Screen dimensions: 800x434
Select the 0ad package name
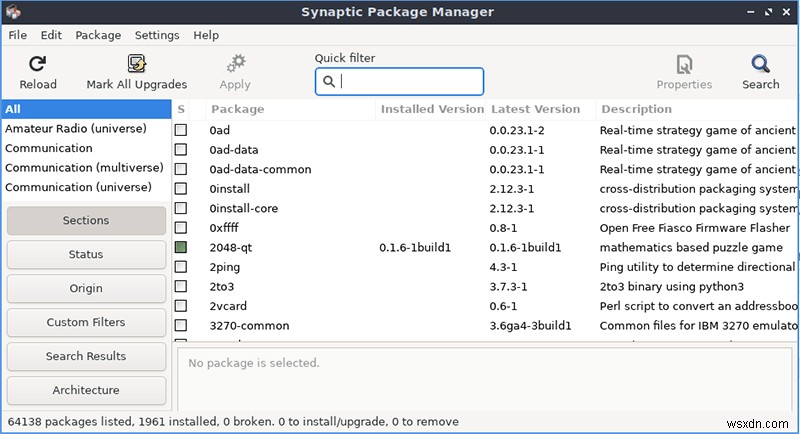(x=219, y=131)
